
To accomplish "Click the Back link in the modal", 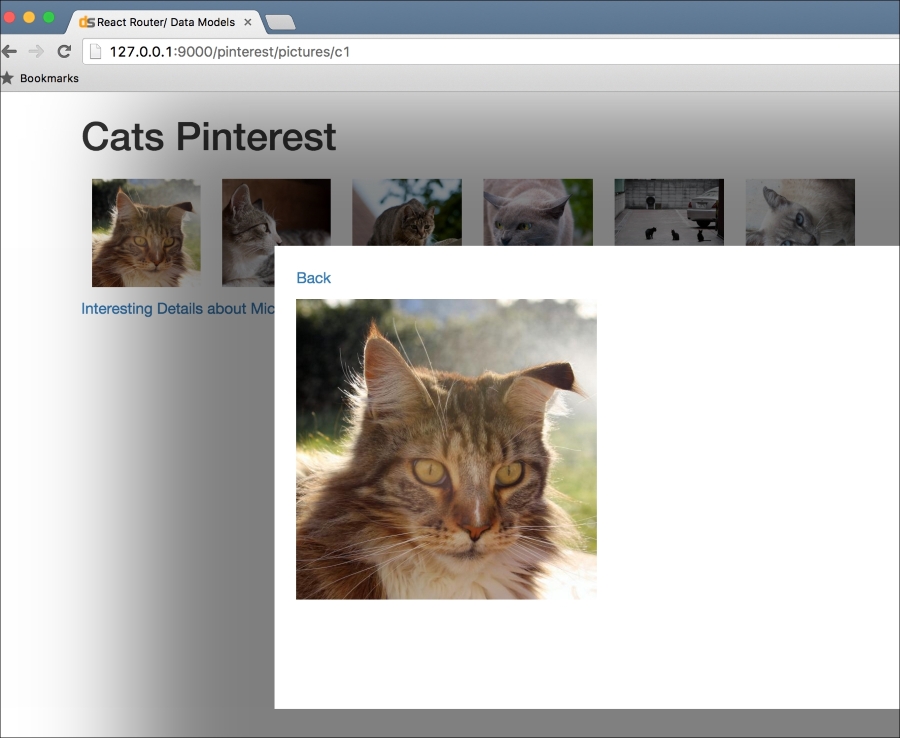I will click(313, 278).
